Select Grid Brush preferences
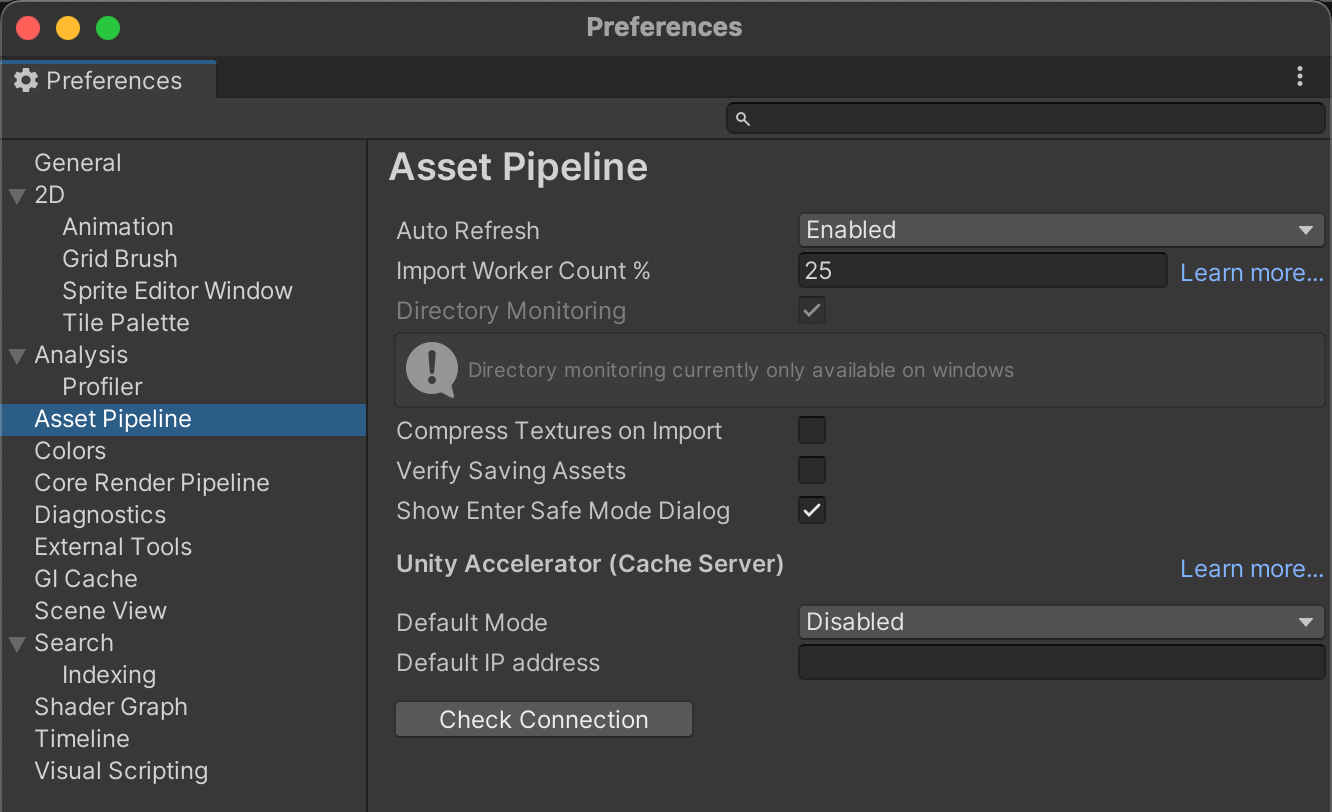1332x812 pixels. pos(120,259)
